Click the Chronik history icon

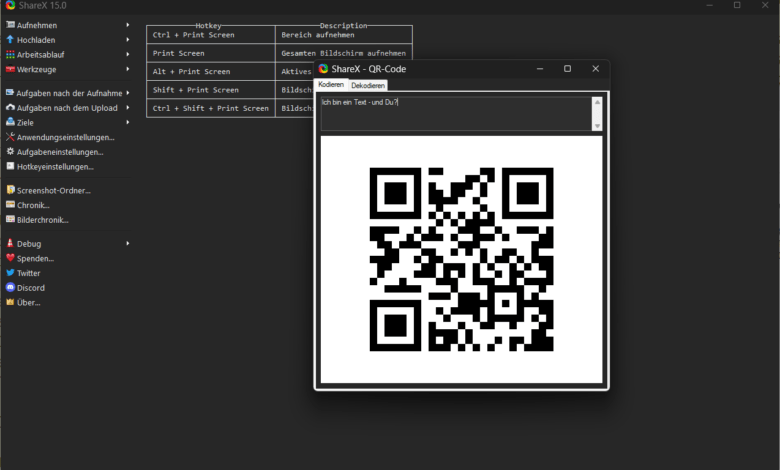(10, 204)
